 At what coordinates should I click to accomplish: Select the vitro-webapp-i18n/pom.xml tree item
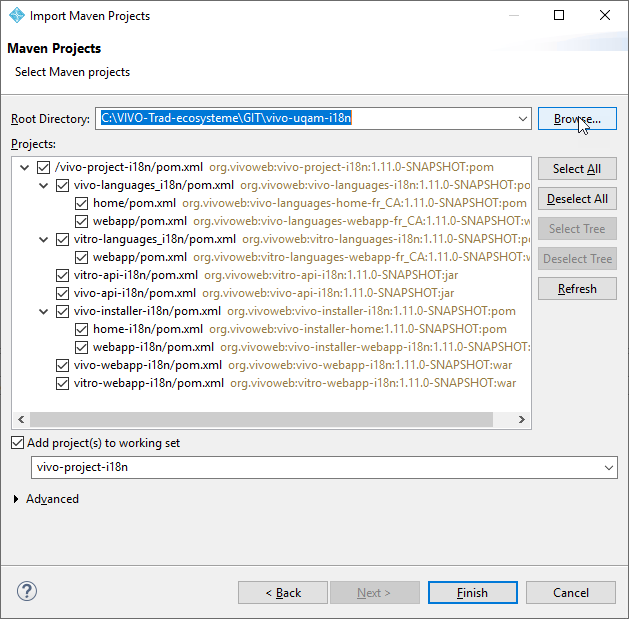point(149,383)
